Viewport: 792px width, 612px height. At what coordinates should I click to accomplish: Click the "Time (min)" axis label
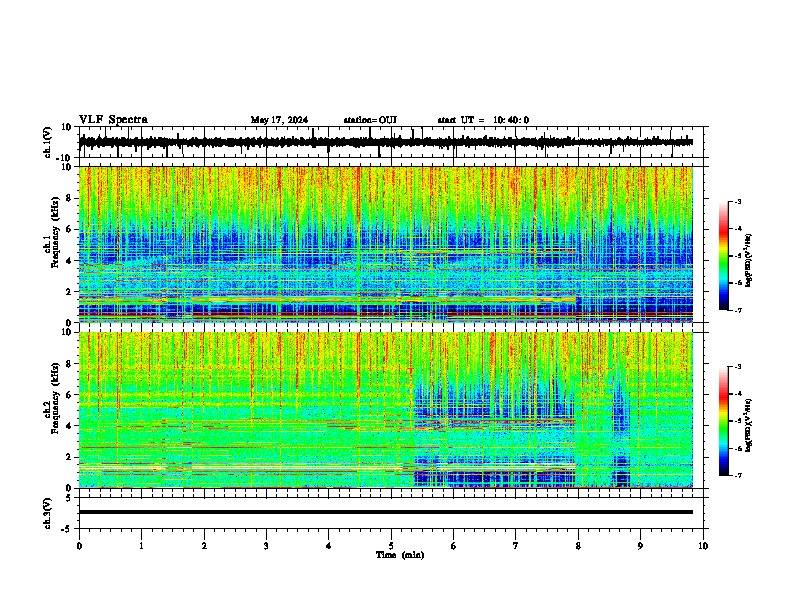400,555
